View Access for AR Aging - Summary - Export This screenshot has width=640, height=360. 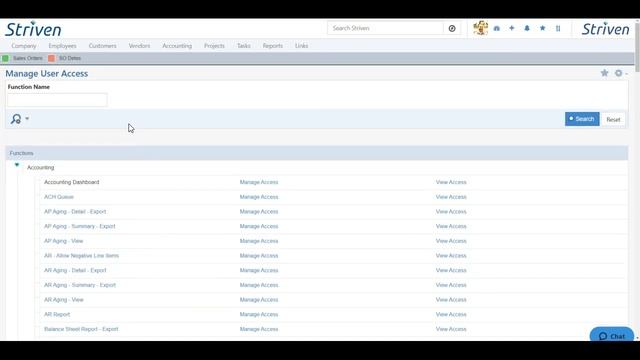click(x=451, y=285)
